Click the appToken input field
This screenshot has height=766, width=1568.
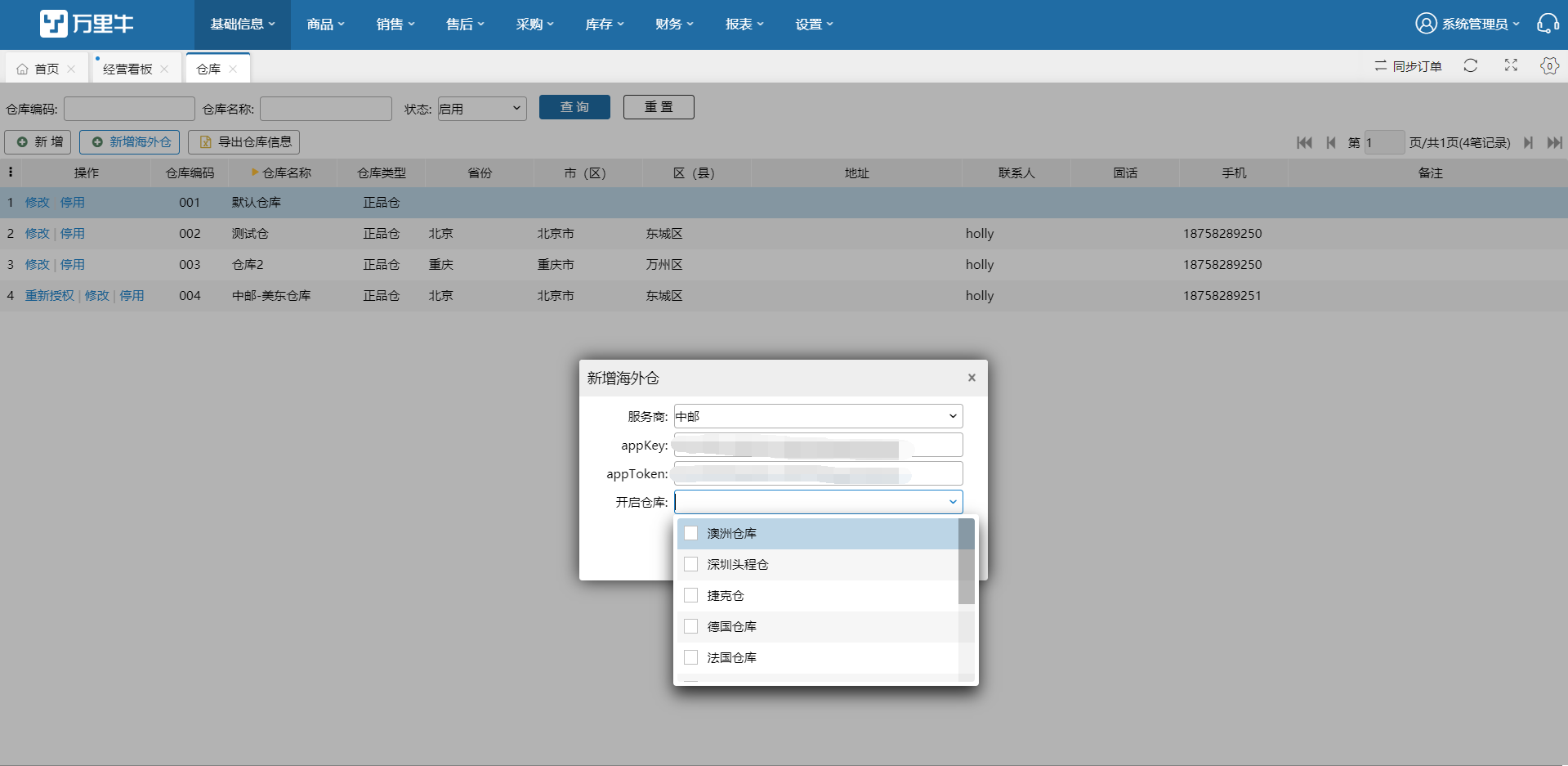pos(818,473)
